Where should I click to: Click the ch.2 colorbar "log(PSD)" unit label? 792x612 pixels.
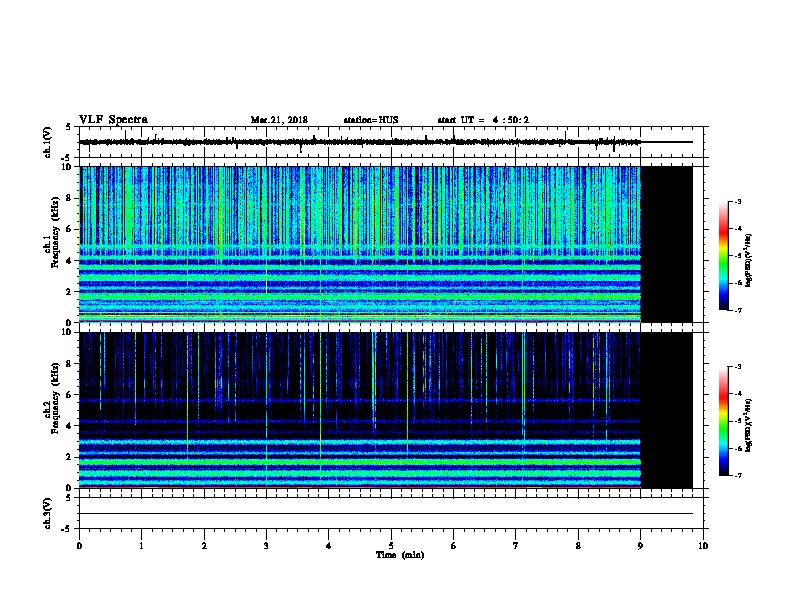[749, 426]
